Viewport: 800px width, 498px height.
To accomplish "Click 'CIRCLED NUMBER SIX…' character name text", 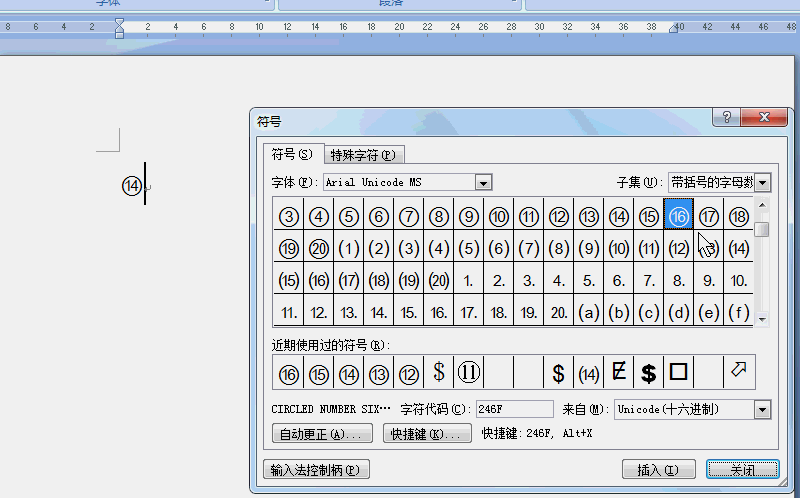I will click(331, 409).
